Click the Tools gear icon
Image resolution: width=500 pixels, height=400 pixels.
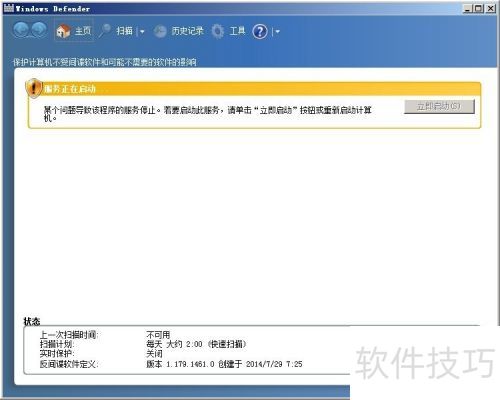pyautogui.click(x=218, y=31)
